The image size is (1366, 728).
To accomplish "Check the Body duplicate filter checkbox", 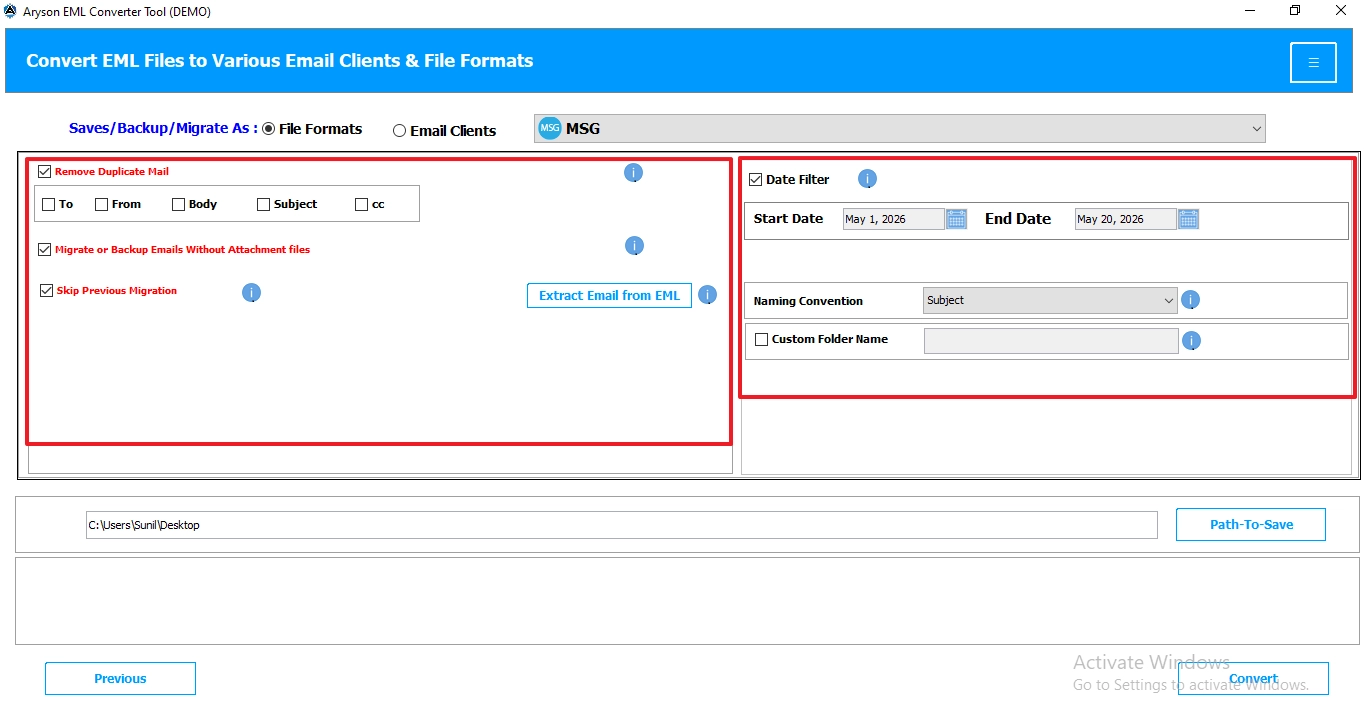I will (x=178, y=204).
